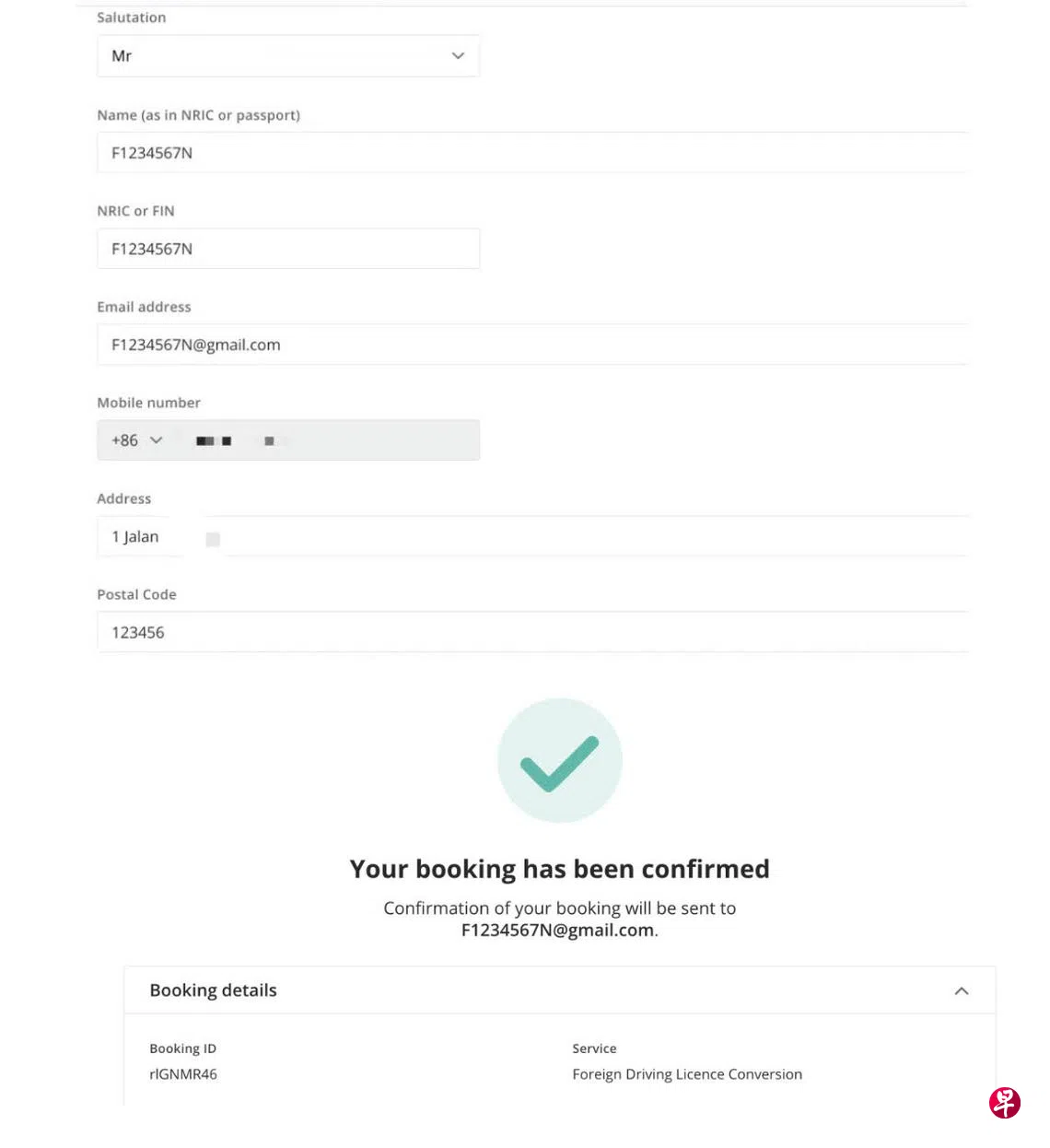1050x1148 pixels.
Task: Click the Postal Code field with 123456
Action: [x=531, y=632]
